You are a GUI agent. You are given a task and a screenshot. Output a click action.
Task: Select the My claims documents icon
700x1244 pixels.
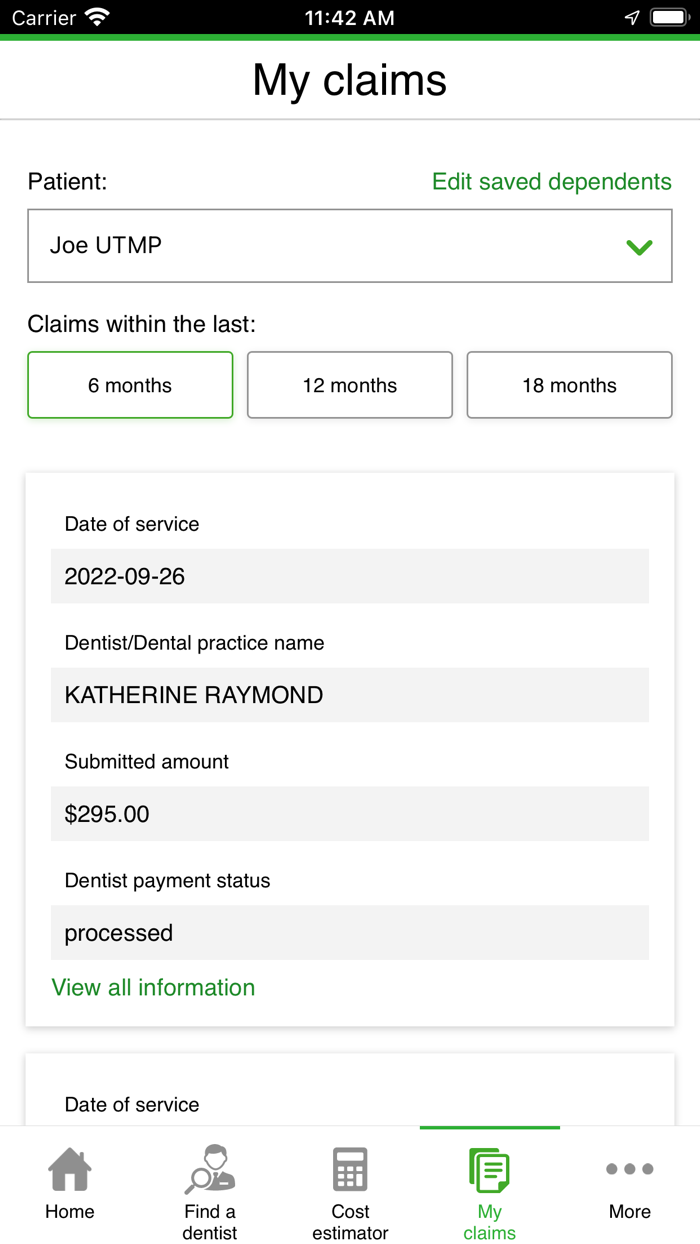(489, 1168)
